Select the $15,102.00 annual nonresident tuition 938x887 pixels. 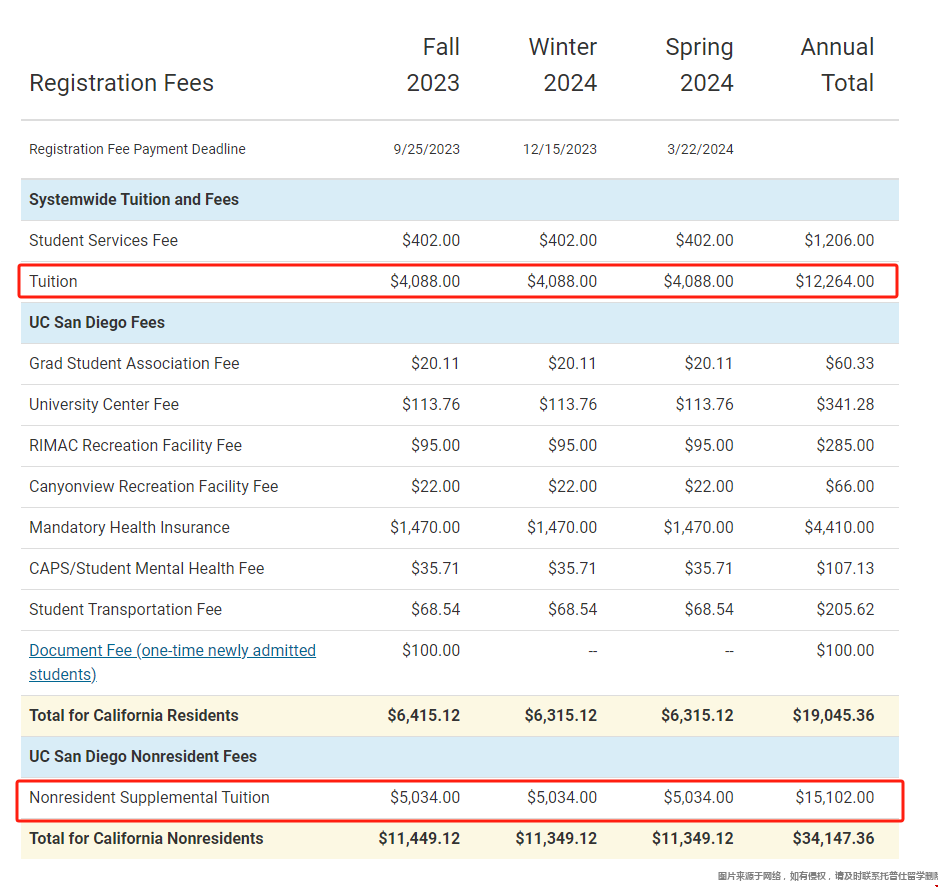(835, 797)
